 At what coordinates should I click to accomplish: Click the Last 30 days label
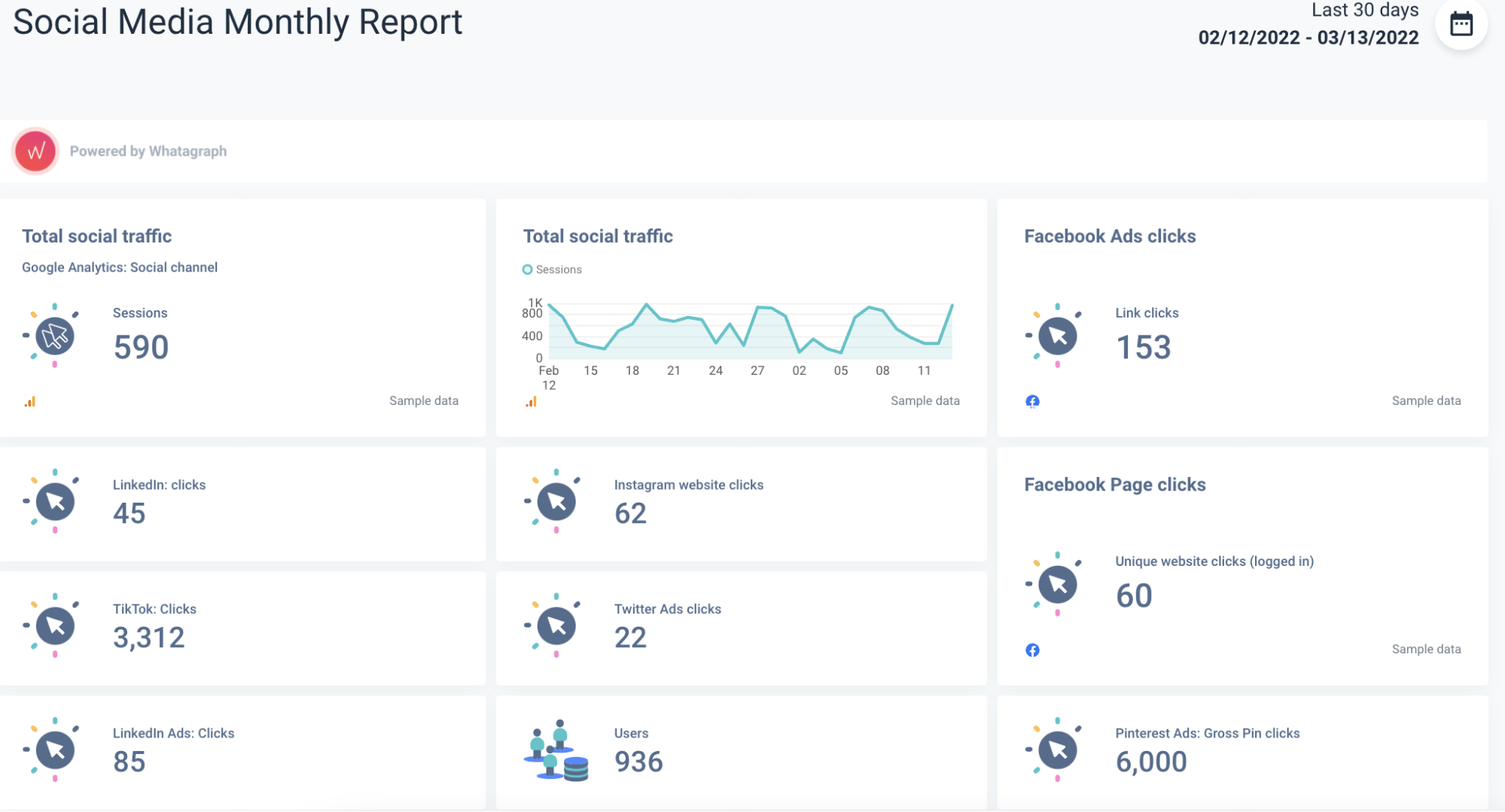point(1364,11)
